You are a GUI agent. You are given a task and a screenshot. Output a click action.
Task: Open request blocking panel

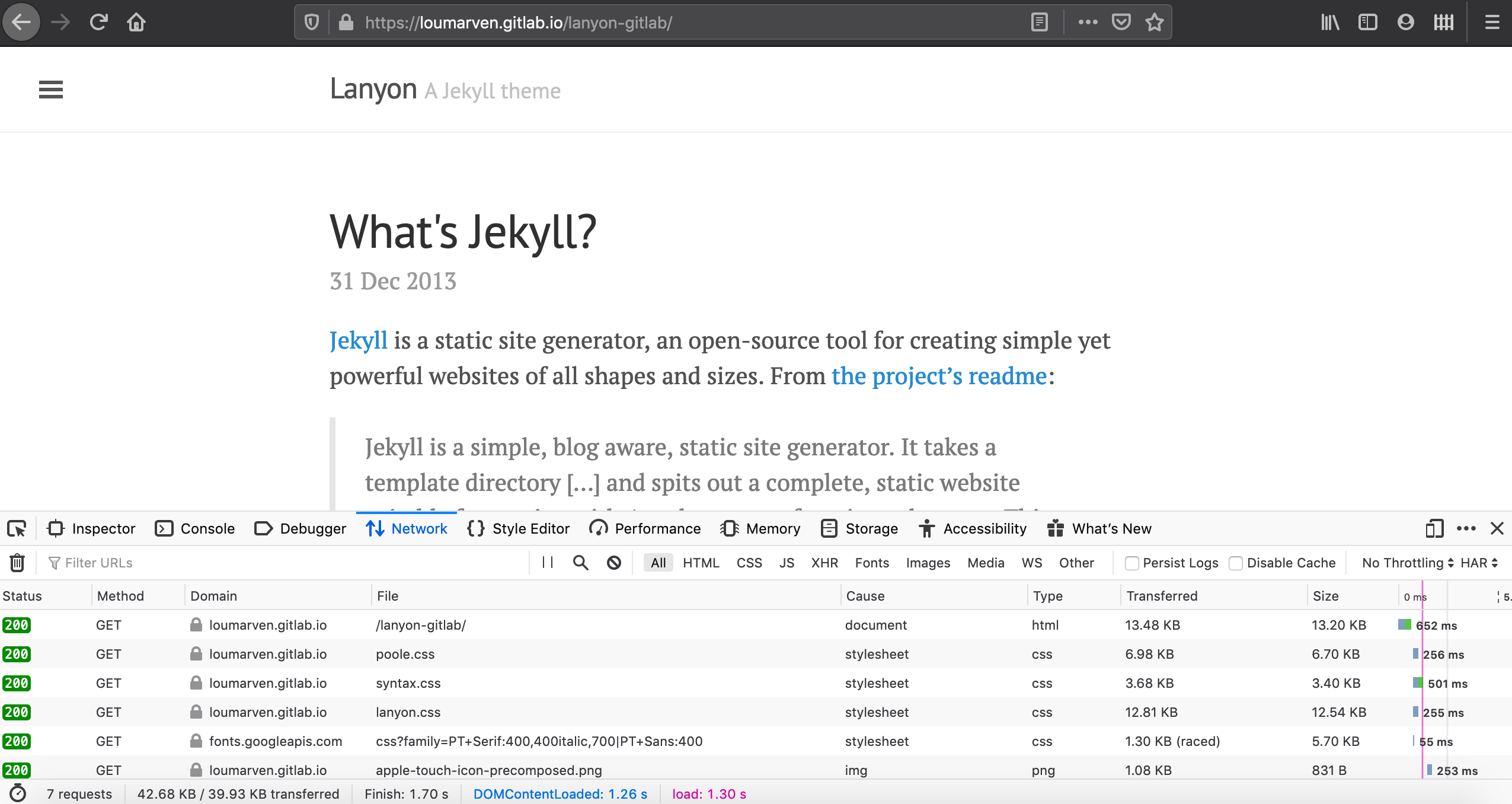point(614,563)
